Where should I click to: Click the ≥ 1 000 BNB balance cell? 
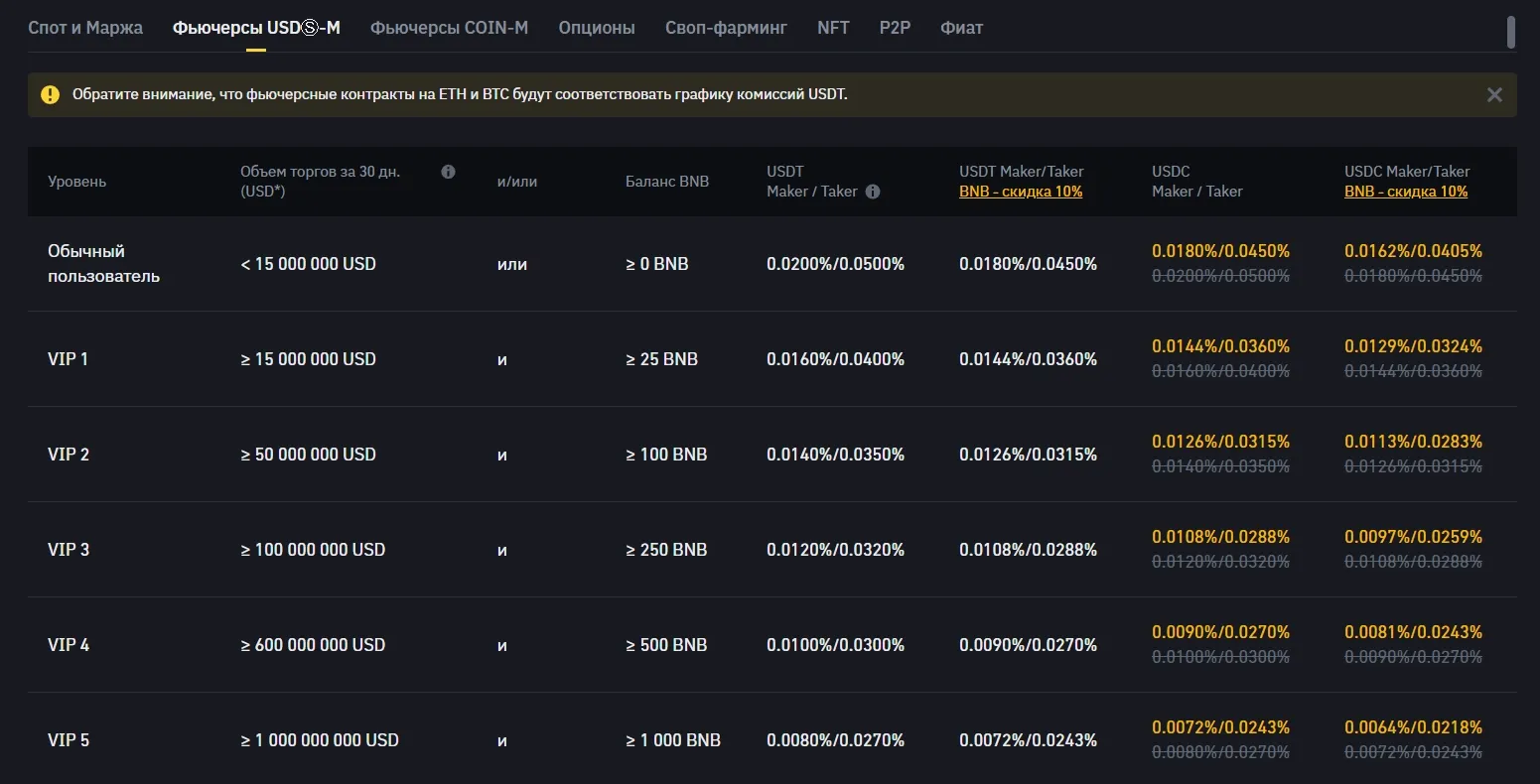[x=673, y=740]
